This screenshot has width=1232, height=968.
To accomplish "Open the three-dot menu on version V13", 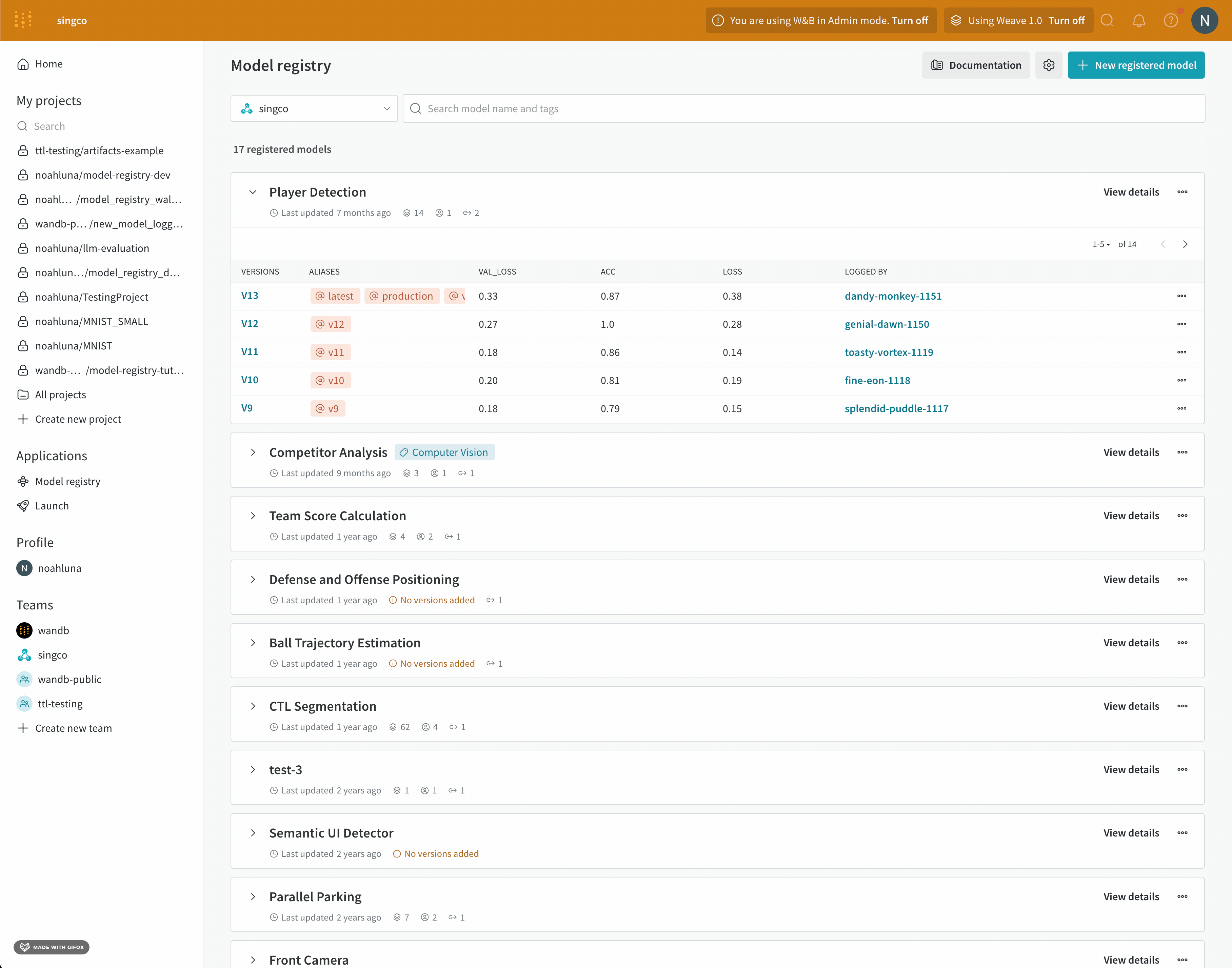I will pos(1183,295).
